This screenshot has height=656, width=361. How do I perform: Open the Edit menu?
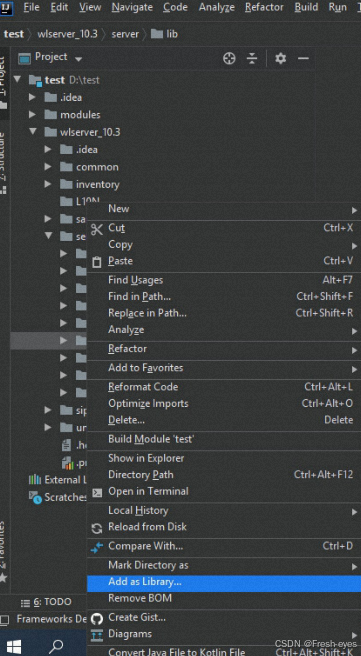(60, 7)
